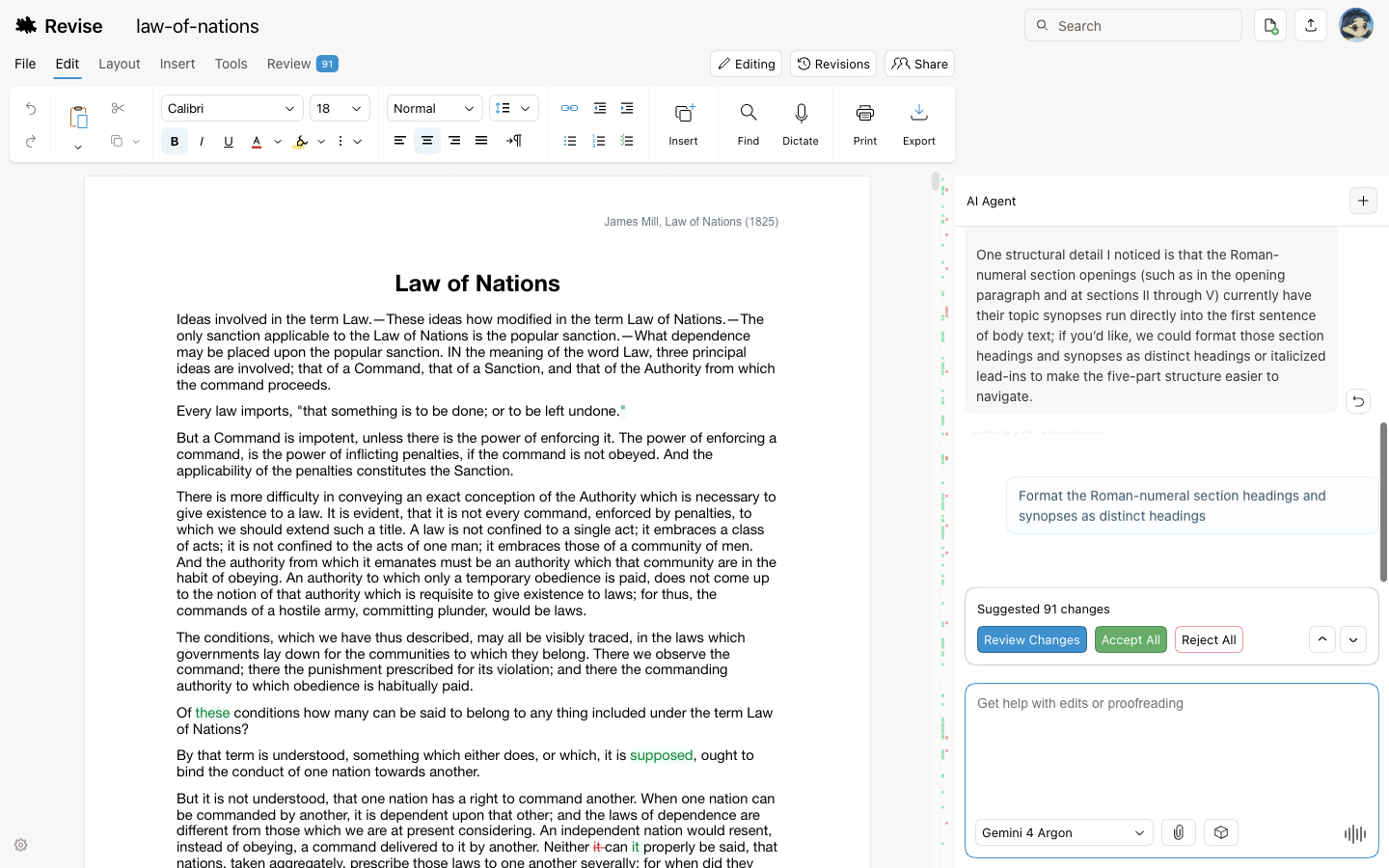Open the Review menu with 91 badge
This screenshot has height=868, width=1389.
(302, 64)
